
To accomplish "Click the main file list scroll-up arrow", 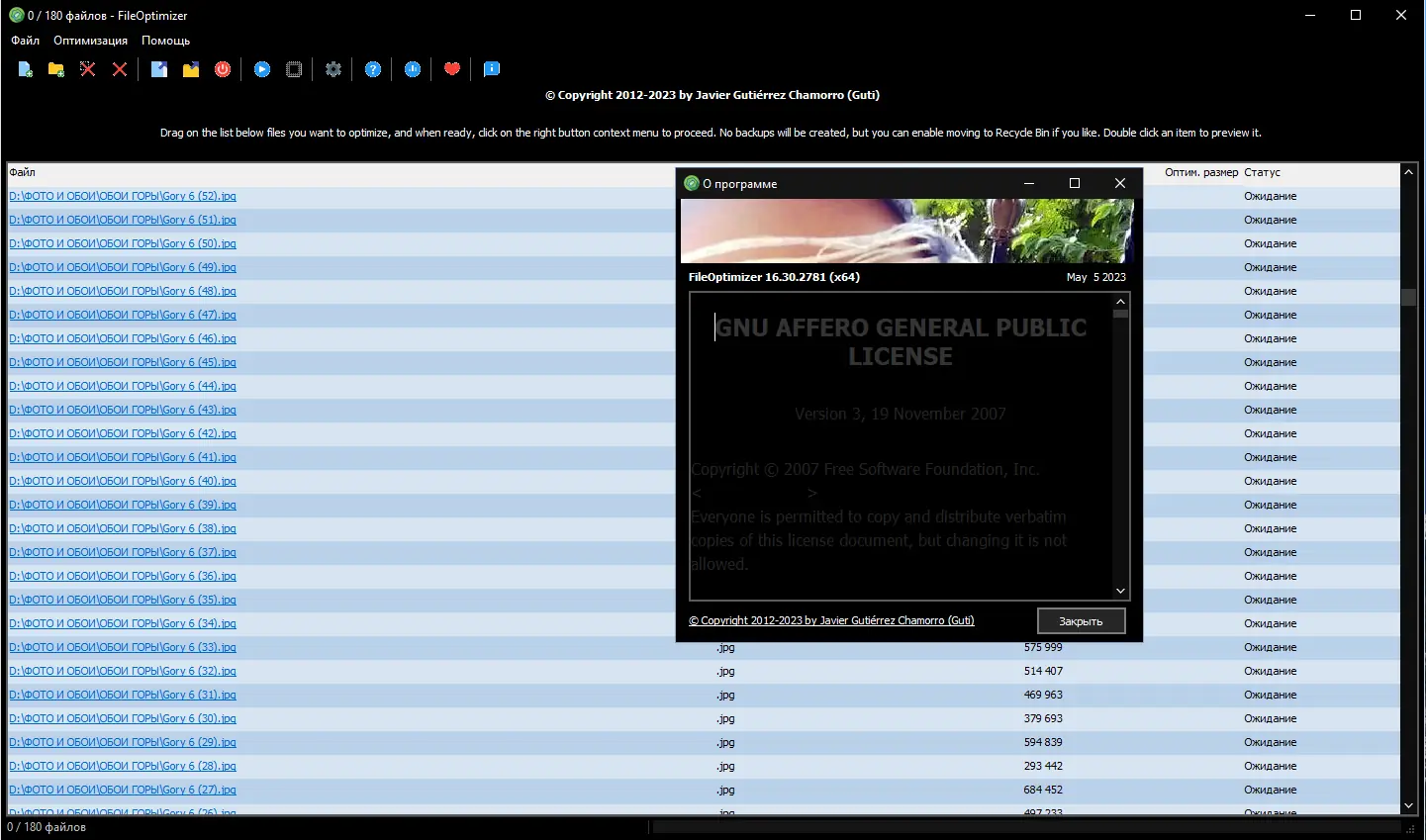I will coord(1408,172).
